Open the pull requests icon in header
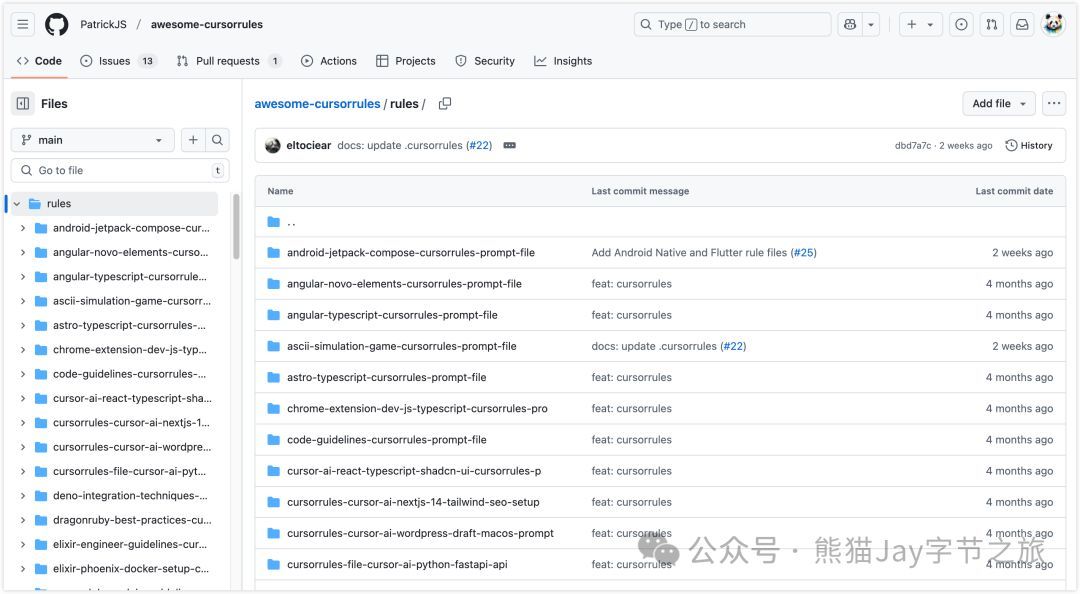Screen dimensions: 1080x594 (x=992, y=24)
